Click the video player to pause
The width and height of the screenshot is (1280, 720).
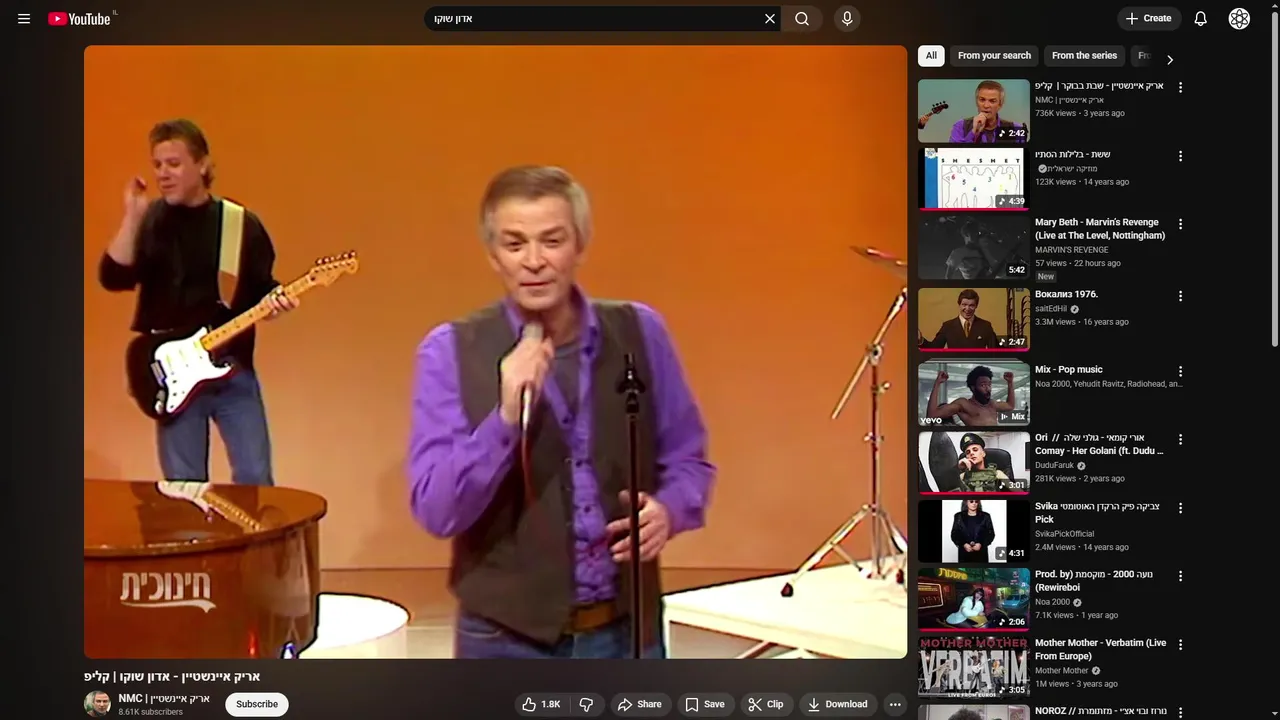point(495,351)
